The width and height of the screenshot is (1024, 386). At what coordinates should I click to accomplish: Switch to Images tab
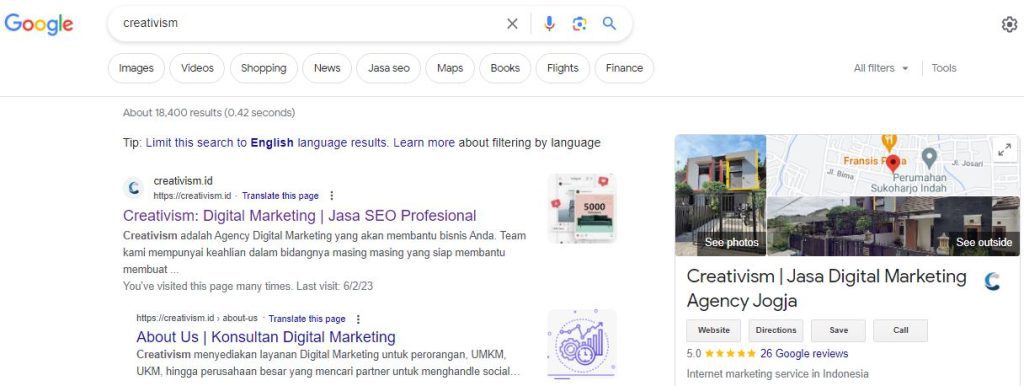click(136, 68)
